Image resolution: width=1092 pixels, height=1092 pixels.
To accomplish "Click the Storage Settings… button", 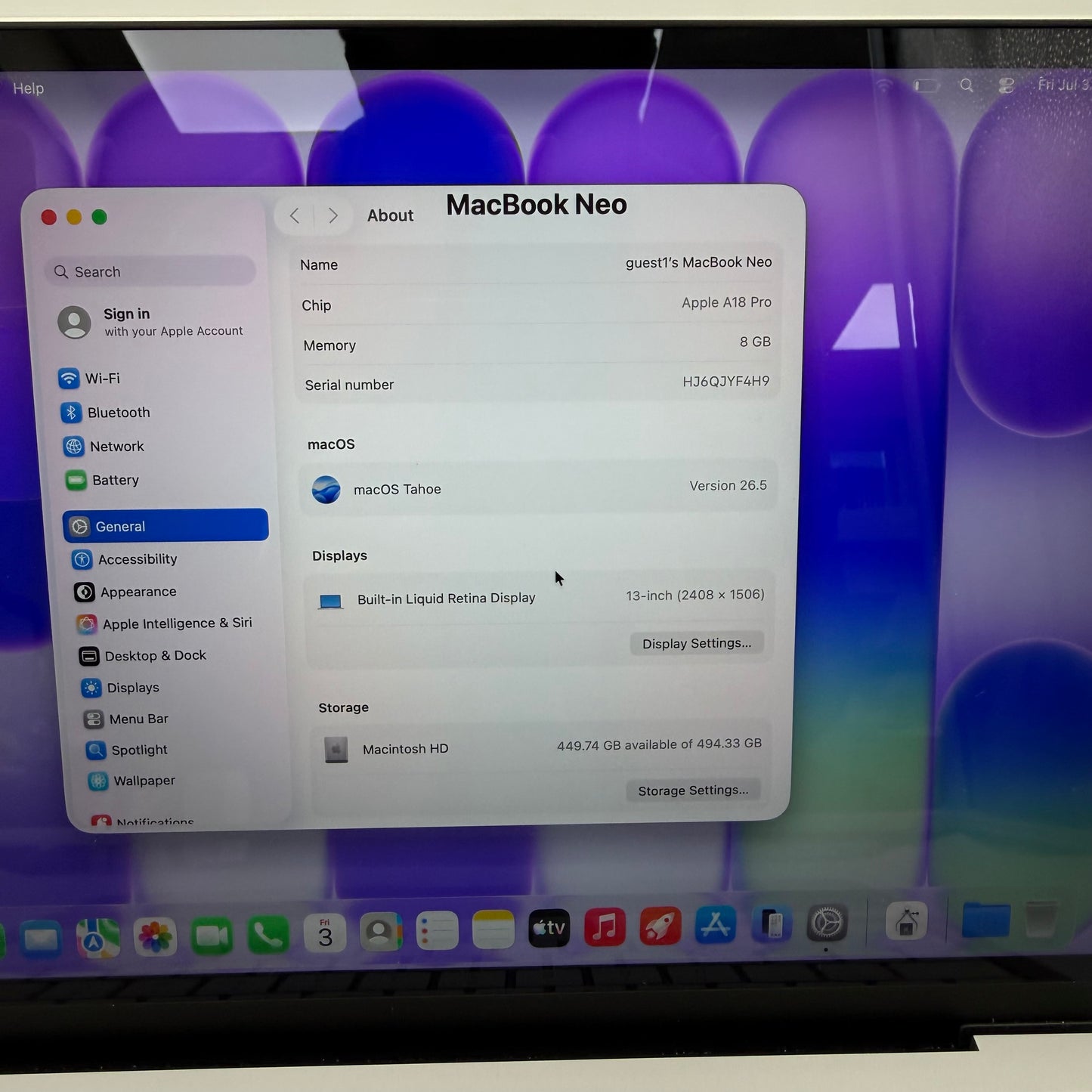I will (693, 790).
